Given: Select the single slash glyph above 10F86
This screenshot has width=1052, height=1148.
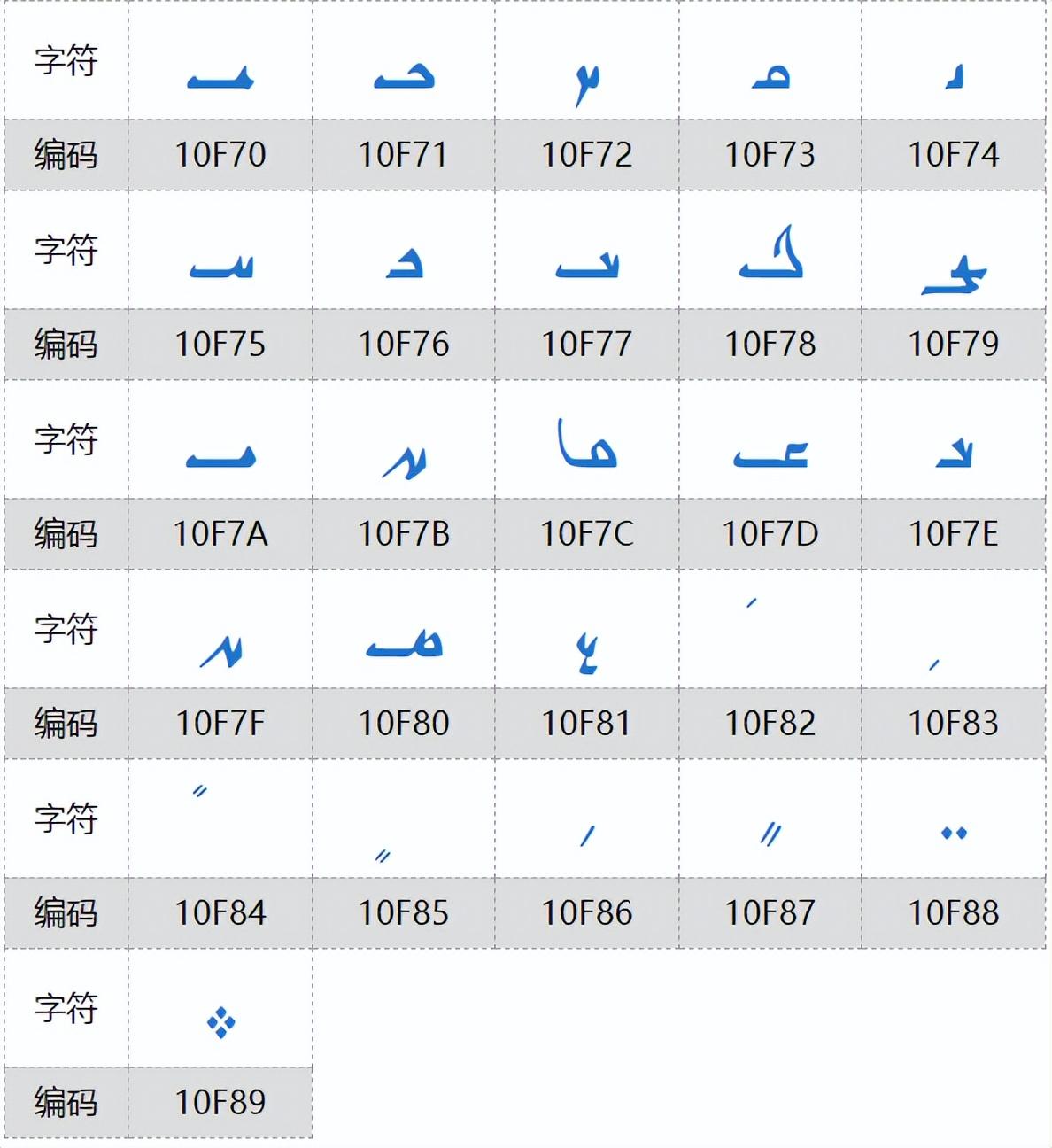Looking at the screenshot, I should tap(587, 834).
